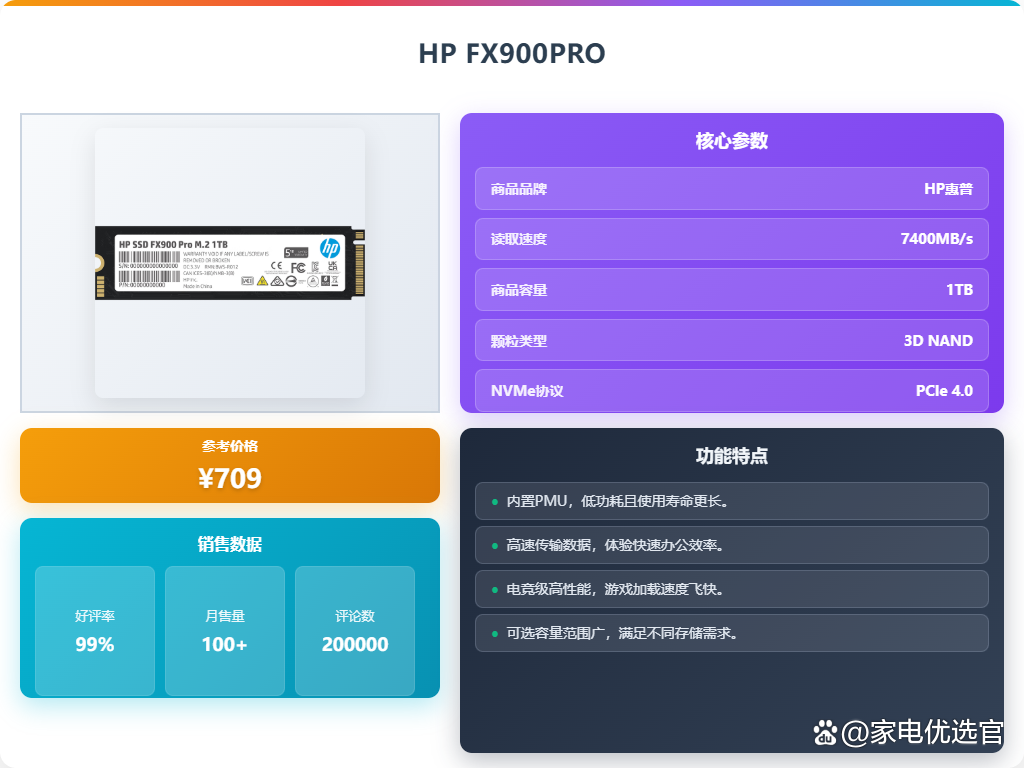Select the 内置PMU low-power feature line

(x=731, y=501)
